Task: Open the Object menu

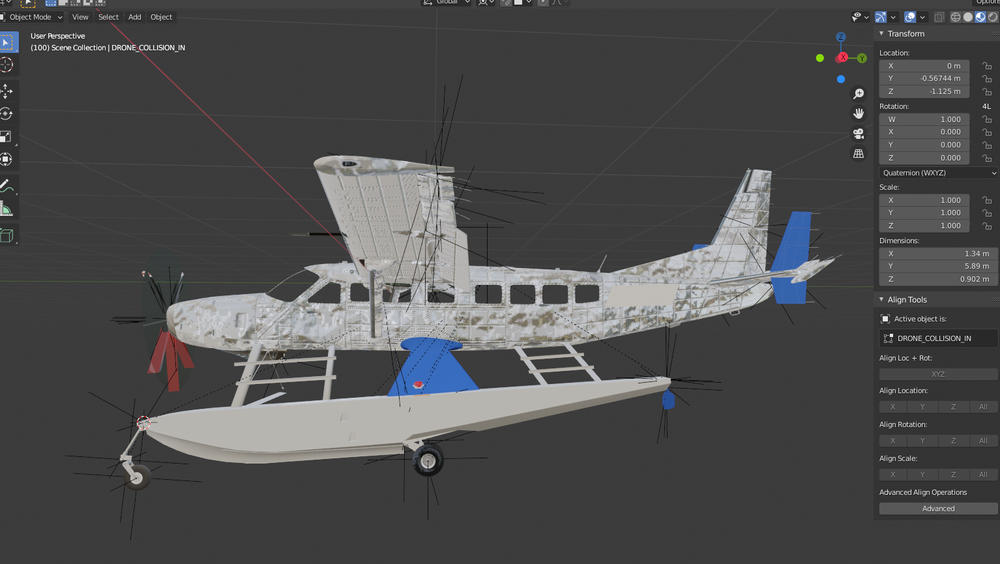Action: pyautogui.click(x=161, y=17)
